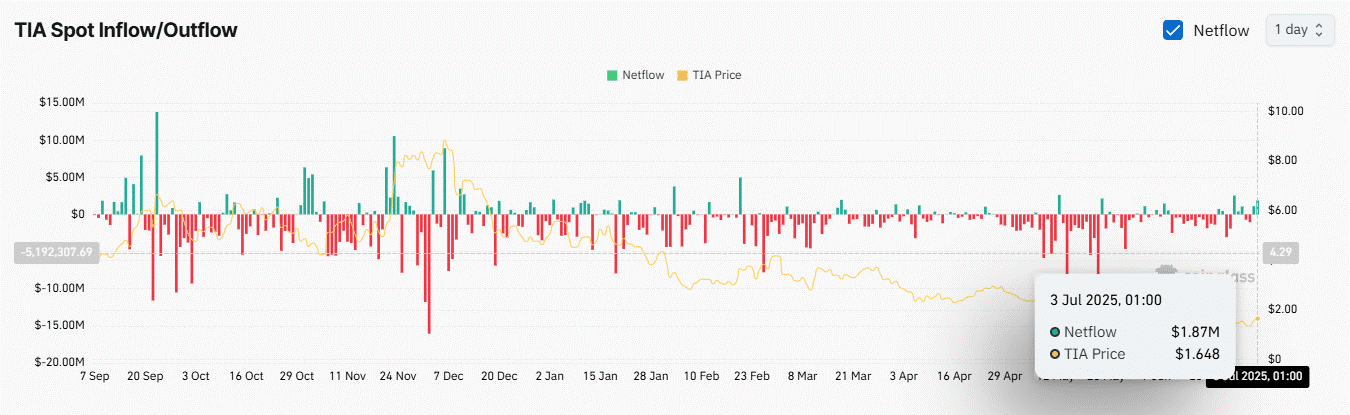Click the yellow TIA Price legend swatch
This screenshot has height=415, width=1350.
683,75
